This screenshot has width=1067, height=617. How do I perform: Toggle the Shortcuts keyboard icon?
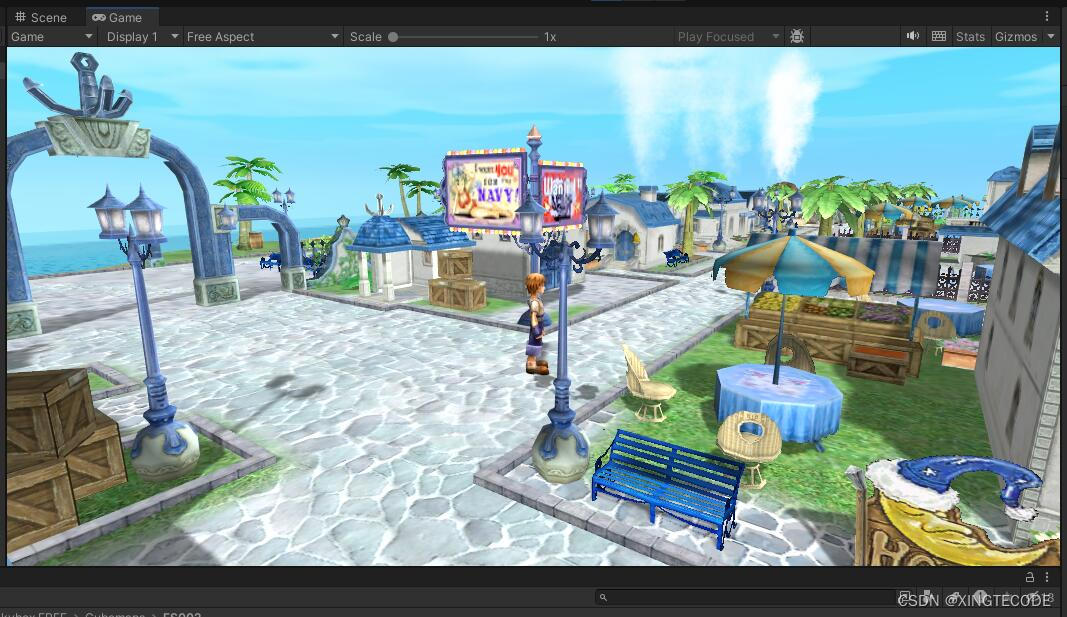pos(938,36)
